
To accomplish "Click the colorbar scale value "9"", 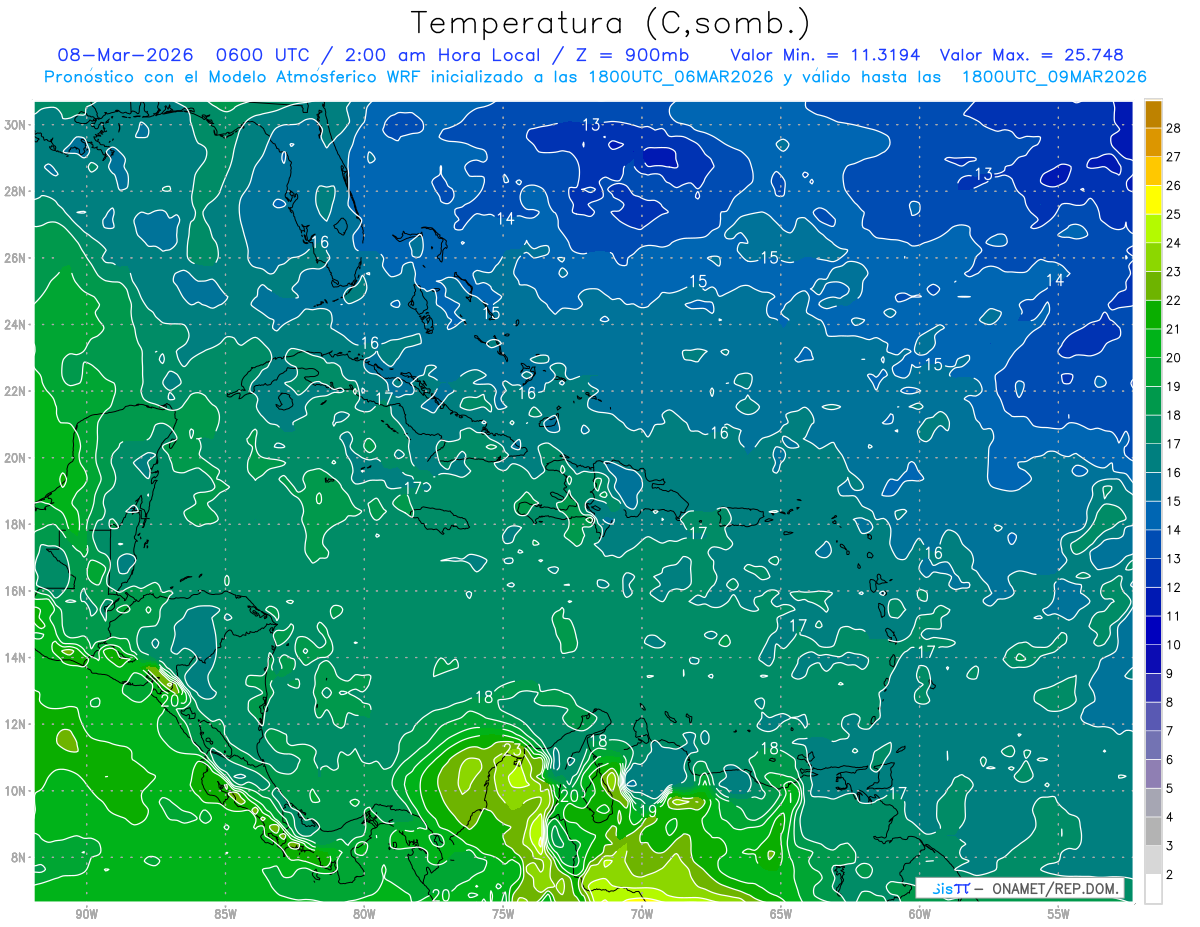I will 1170,674.
